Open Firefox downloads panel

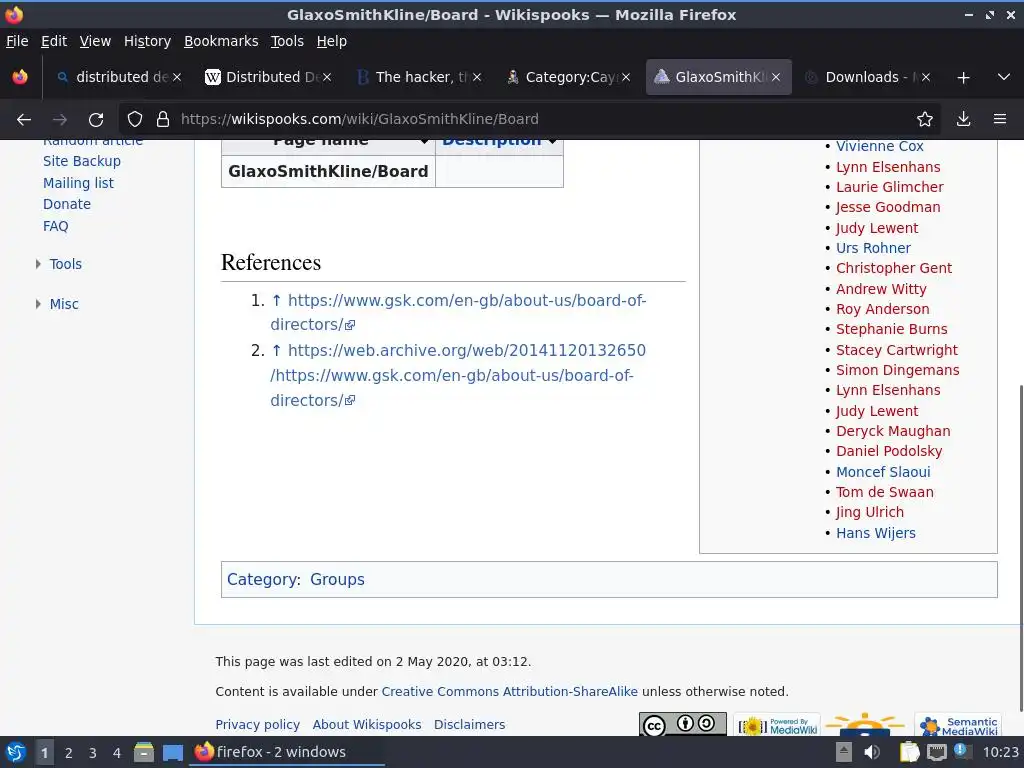click(963, 120)
